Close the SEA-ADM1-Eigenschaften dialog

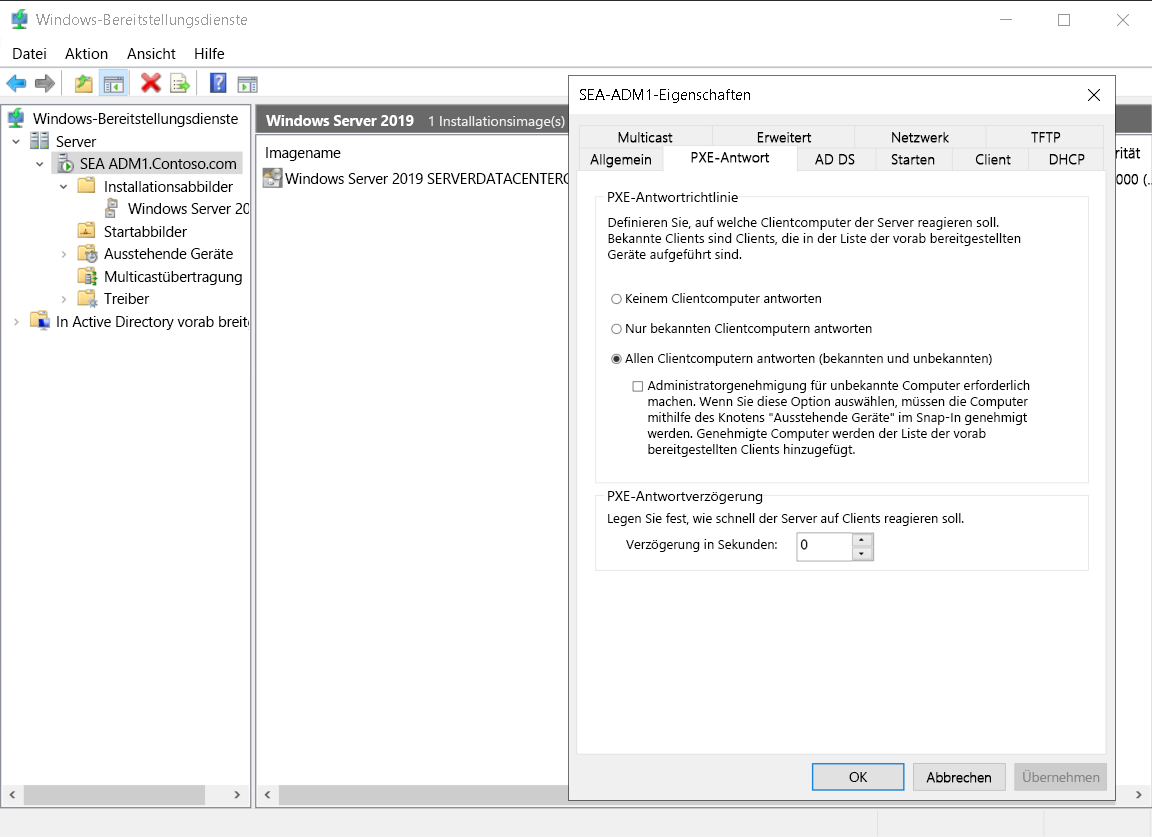1093,95
